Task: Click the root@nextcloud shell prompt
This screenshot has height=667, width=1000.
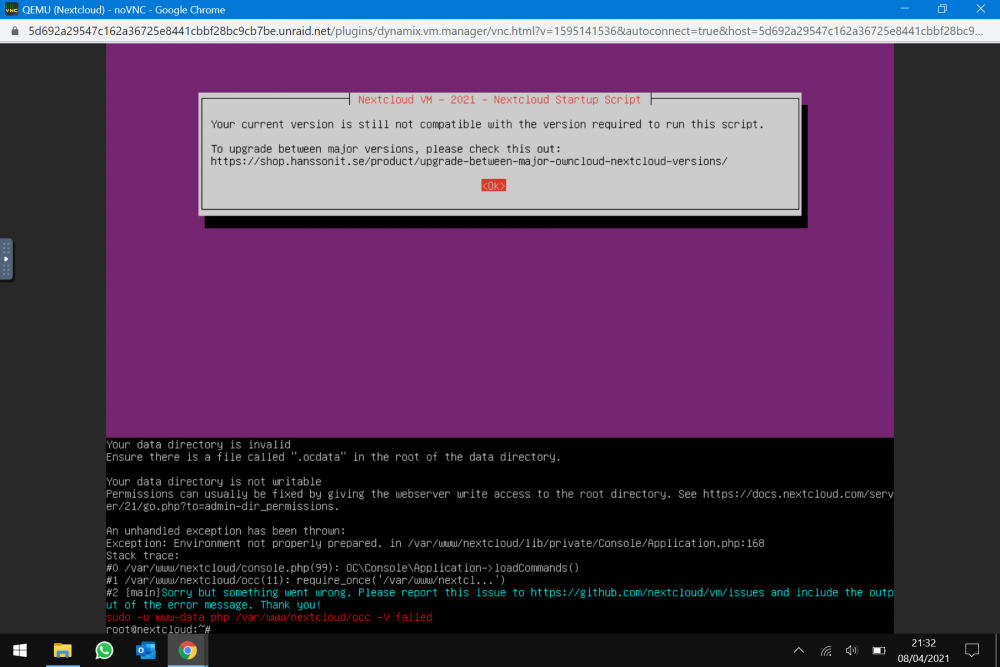Action: tap(158, 629)
